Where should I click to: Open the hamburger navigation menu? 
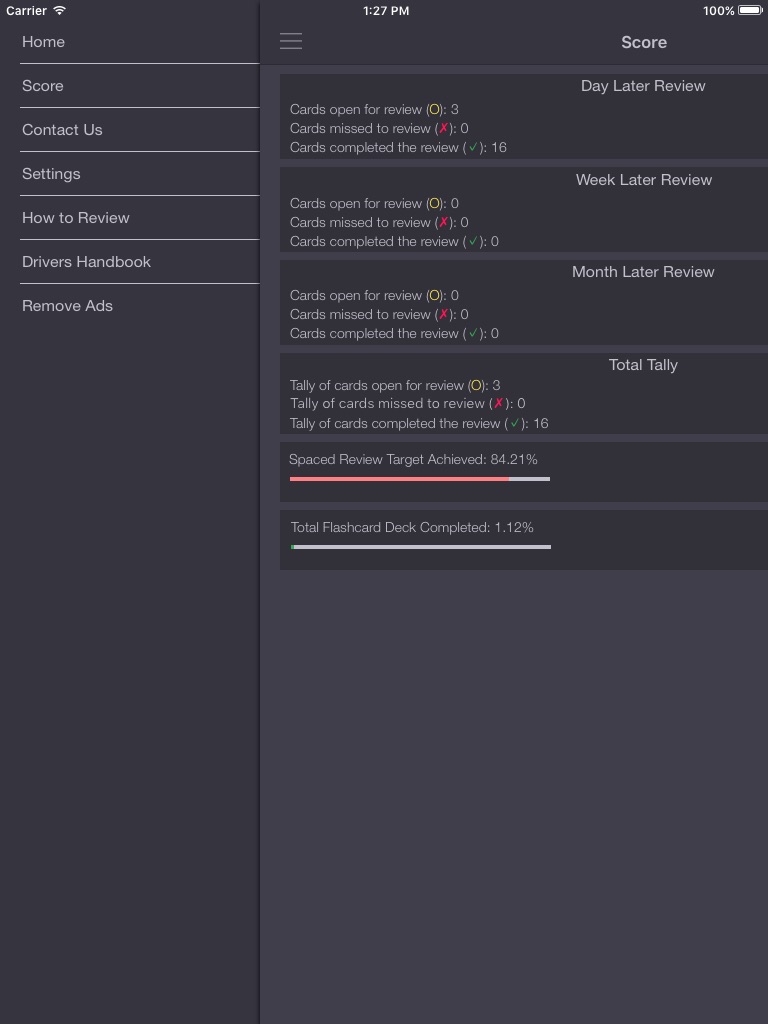tap(291, 41)
